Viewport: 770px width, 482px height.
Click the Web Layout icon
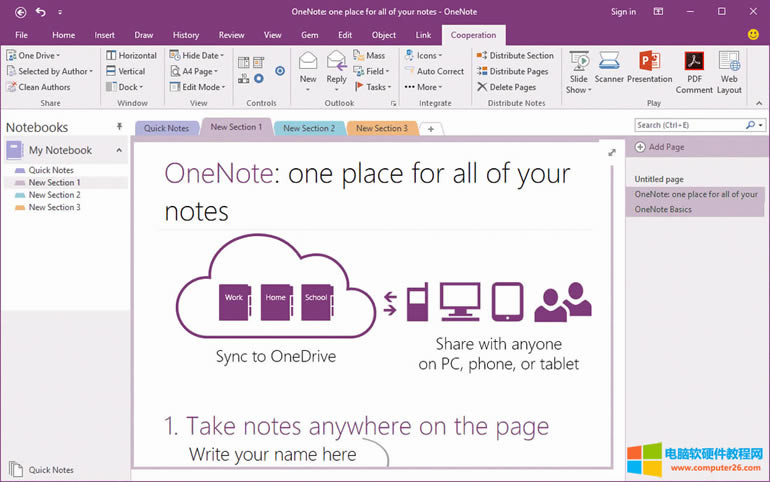[x=729, y=62]
